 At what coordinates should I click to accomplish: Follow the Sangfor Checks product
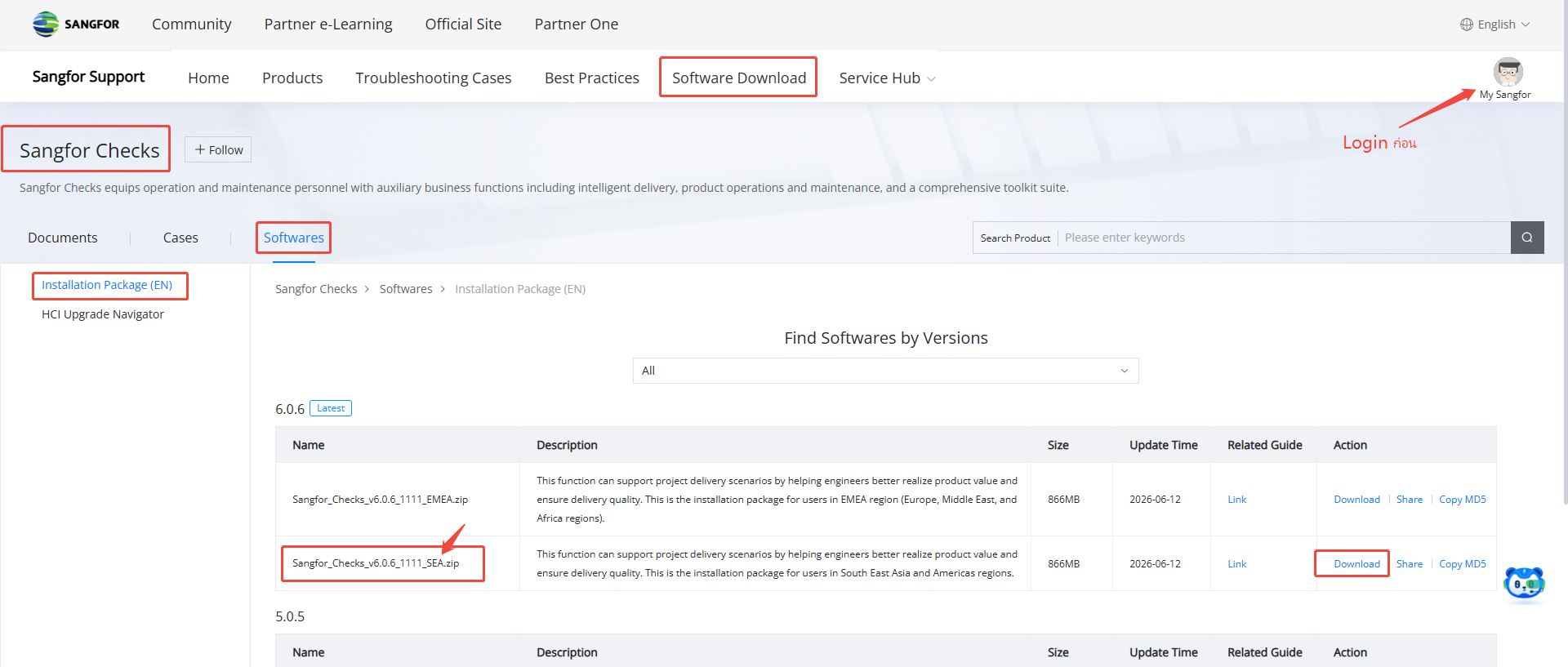click(x=218, y=150)
